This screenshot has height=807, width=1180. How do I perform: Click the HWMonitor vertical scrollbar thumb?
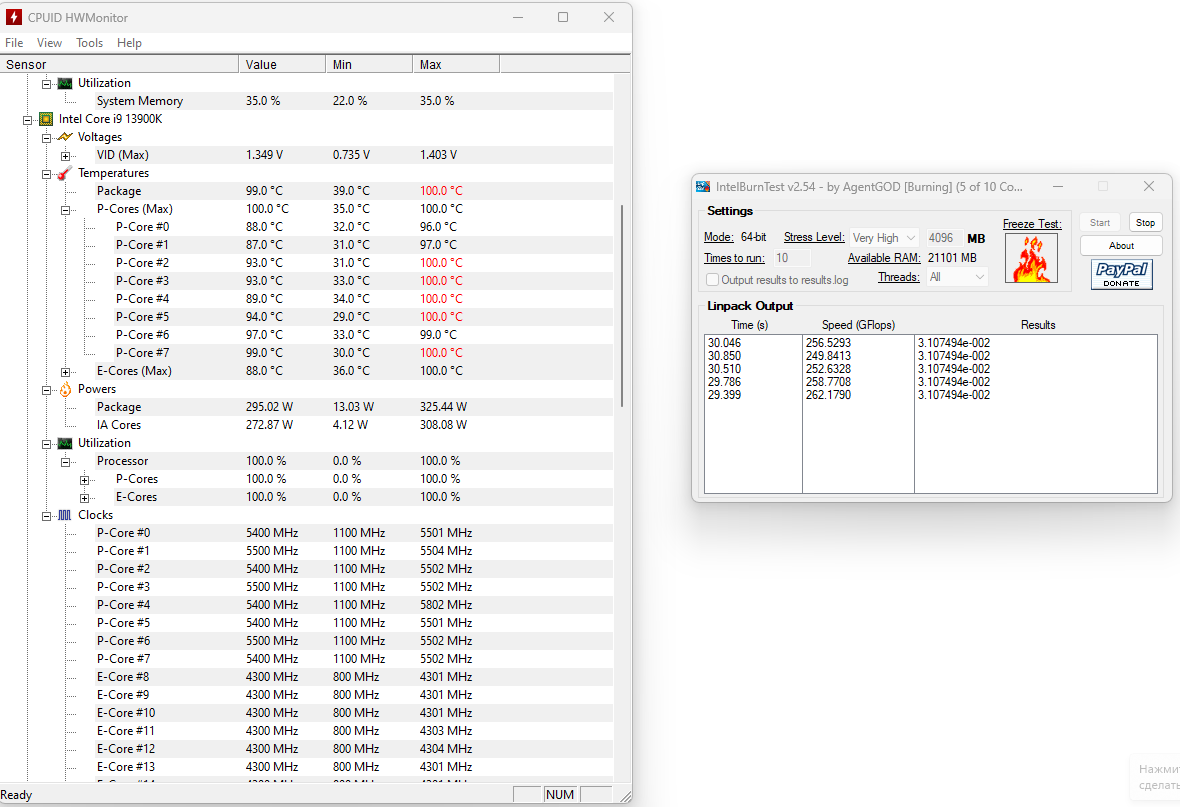coord(622,305)
